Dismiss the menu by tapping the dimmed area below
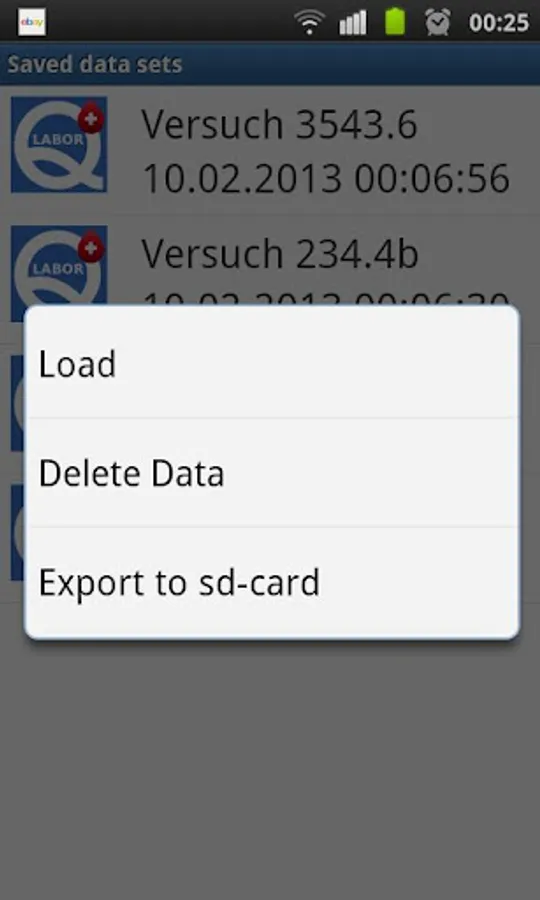The width and height of the screenshot is (540, 900). click(270, 769)
